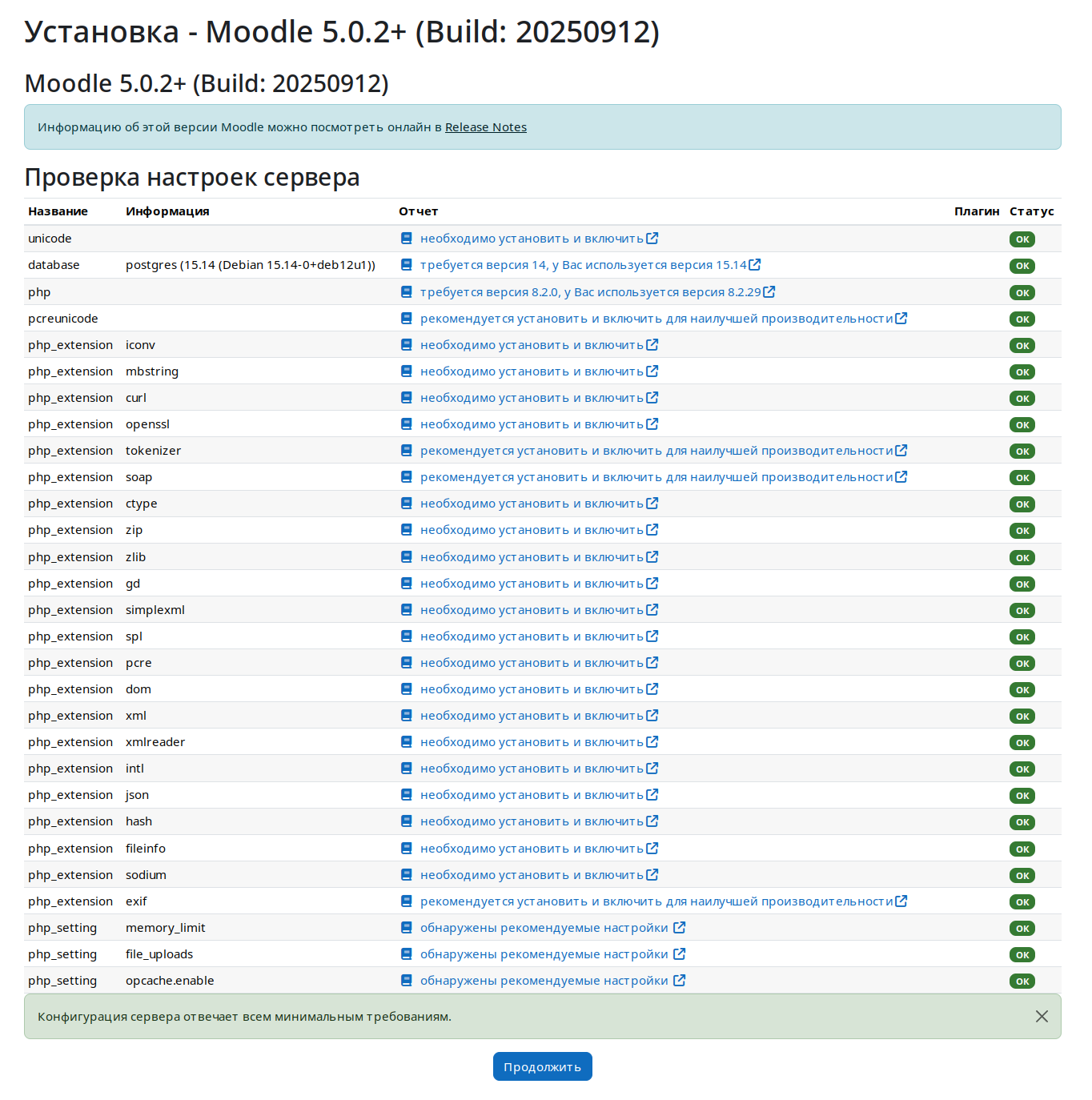Click the book icon in the openssl row
1092x1100 pixels.
click(x=407, y=424)
